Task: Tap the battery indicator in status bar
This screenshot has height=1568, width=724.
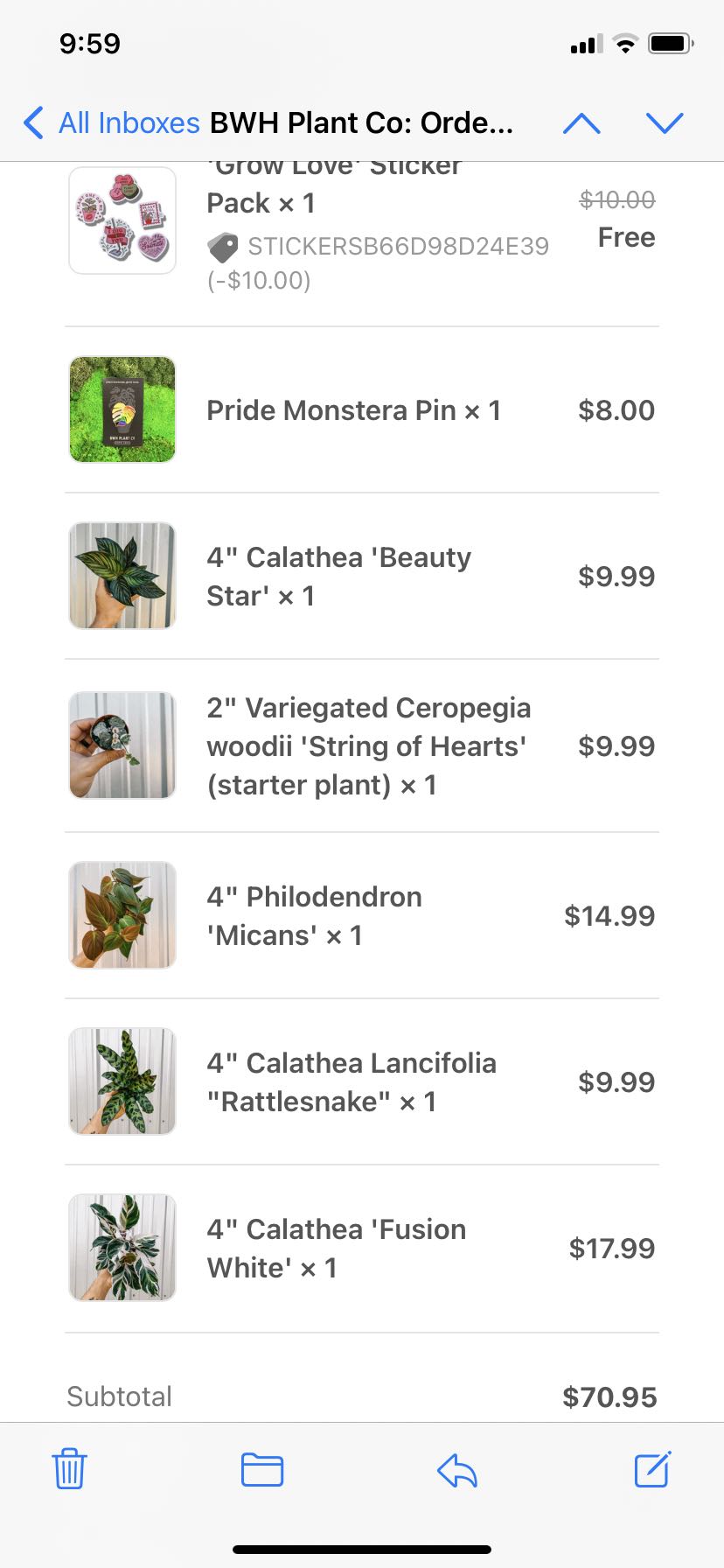Action: tap(671, 44)
